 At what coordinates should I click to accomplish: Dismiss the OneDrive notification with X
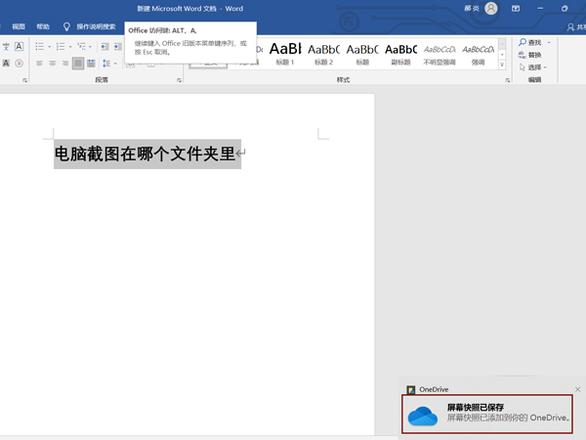(577, 389)
